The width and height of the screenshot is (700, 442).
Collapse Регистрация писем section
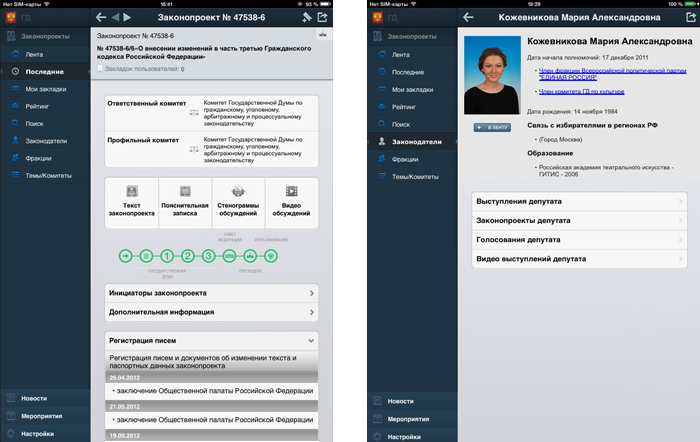coord(211,341)
